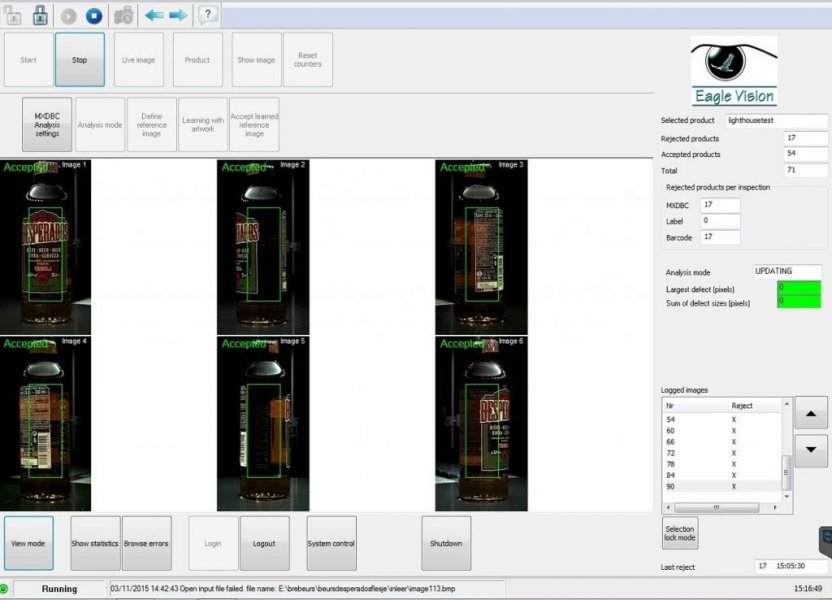Switch to Live image
The image size is (832, 600).
point(138,59)
